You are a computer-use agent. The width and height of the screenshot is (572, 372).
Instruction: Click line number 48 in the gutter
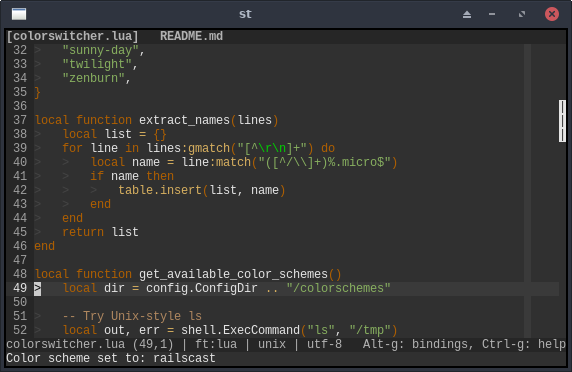[20, 274]
